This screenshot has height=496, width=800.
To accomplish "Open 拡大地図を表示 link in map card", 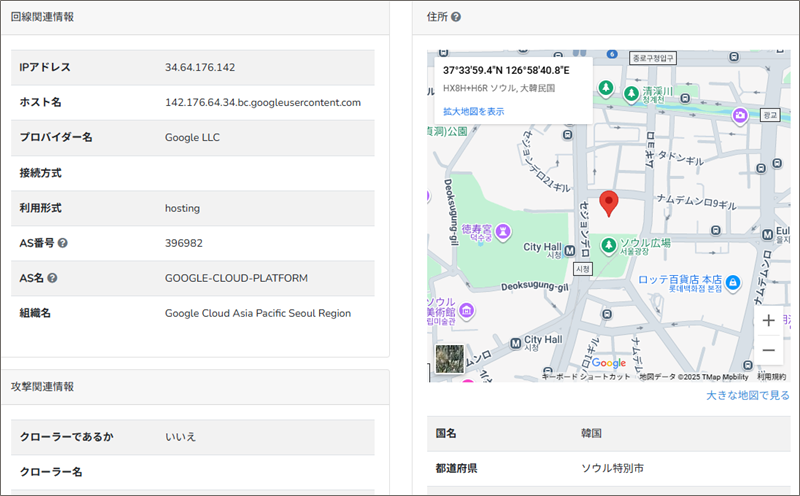I will (x=473, y=111).
